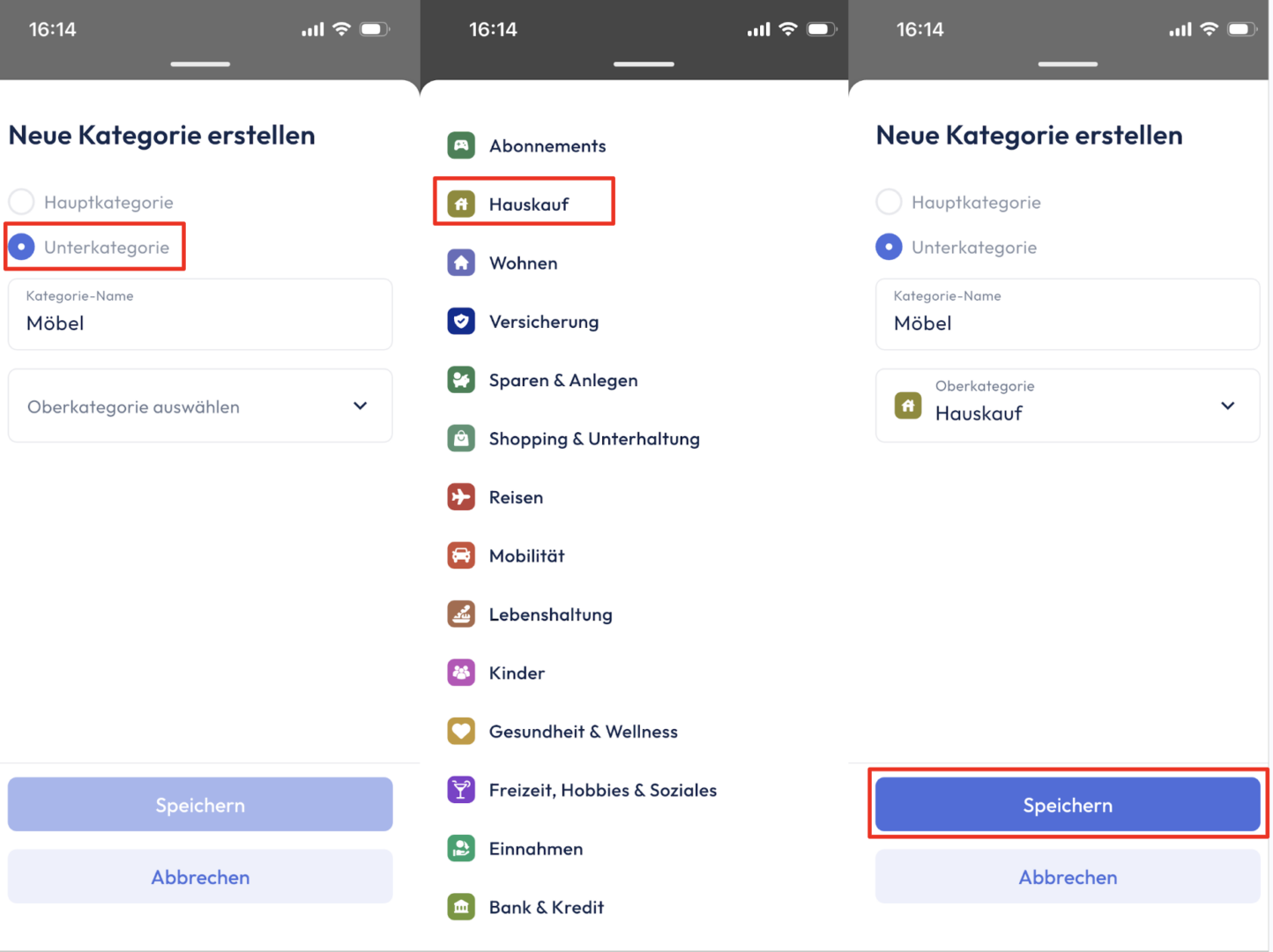Select Hauptkategorie radio in form showing Hauskauf
The height and width of the screenshot is (952, 1273).
pyautogui.click(x=889, y=202)
